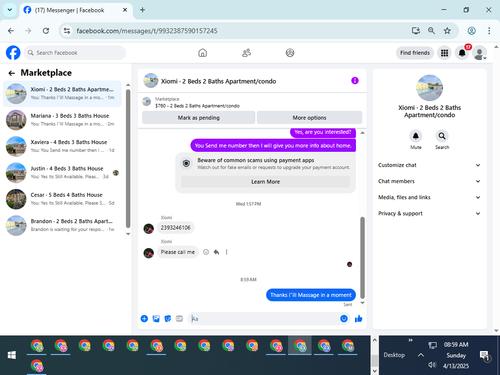
Task: Open the Windows notification center icon
Action: [484, 356]
